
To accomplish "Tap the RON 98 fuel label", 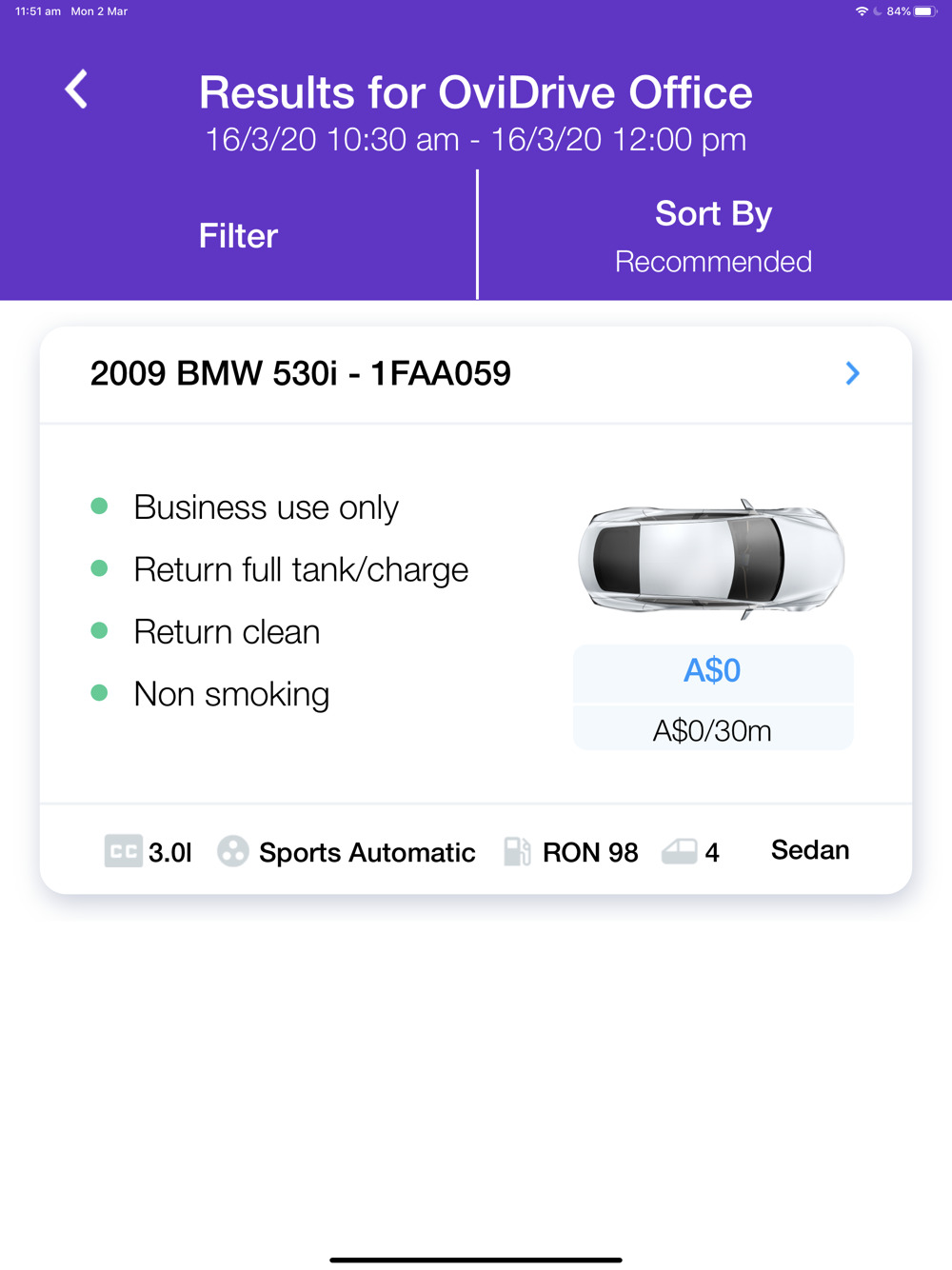I will 590,852.
